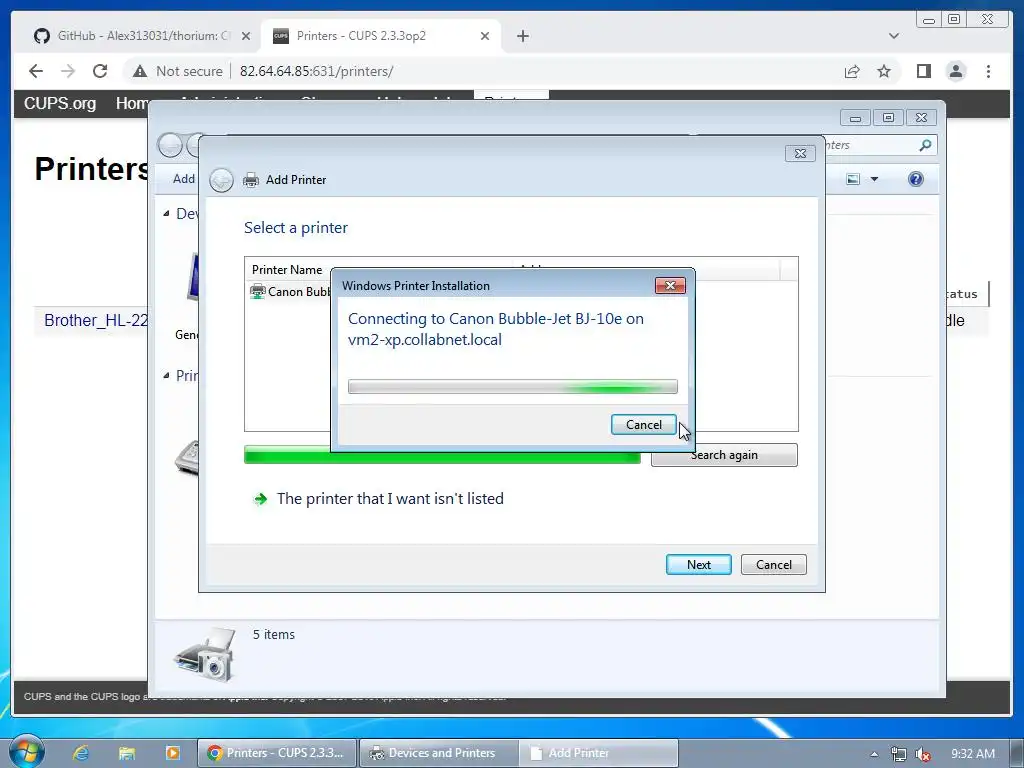Open the Chrome three-dot menu
The image size is (1024, 768).
[x=988, y=71]
